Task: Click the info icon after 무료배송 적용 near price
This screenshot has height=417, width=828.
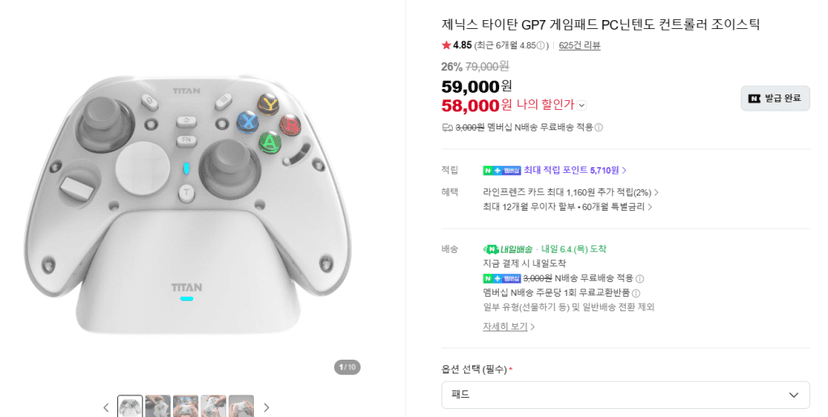Action: (x=598, y=128)
